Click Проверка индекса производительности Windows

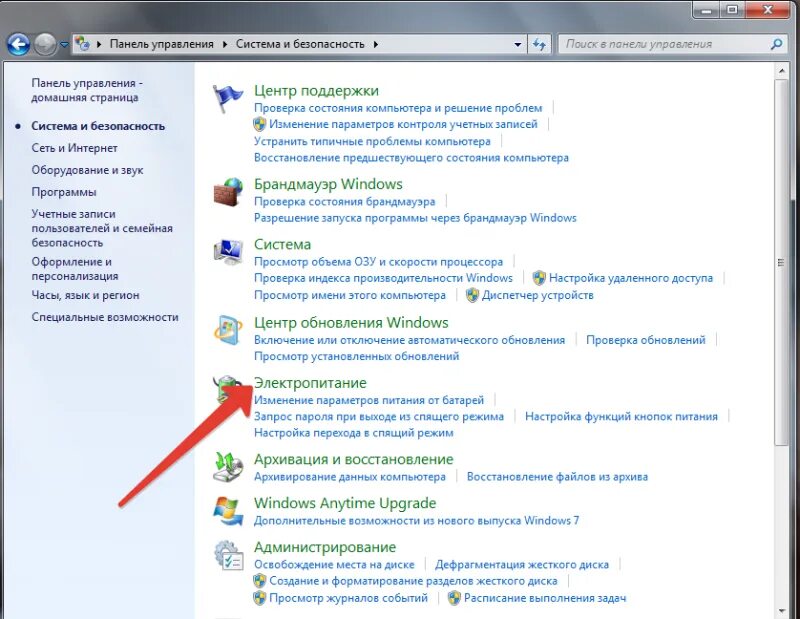tap(383, 278)
